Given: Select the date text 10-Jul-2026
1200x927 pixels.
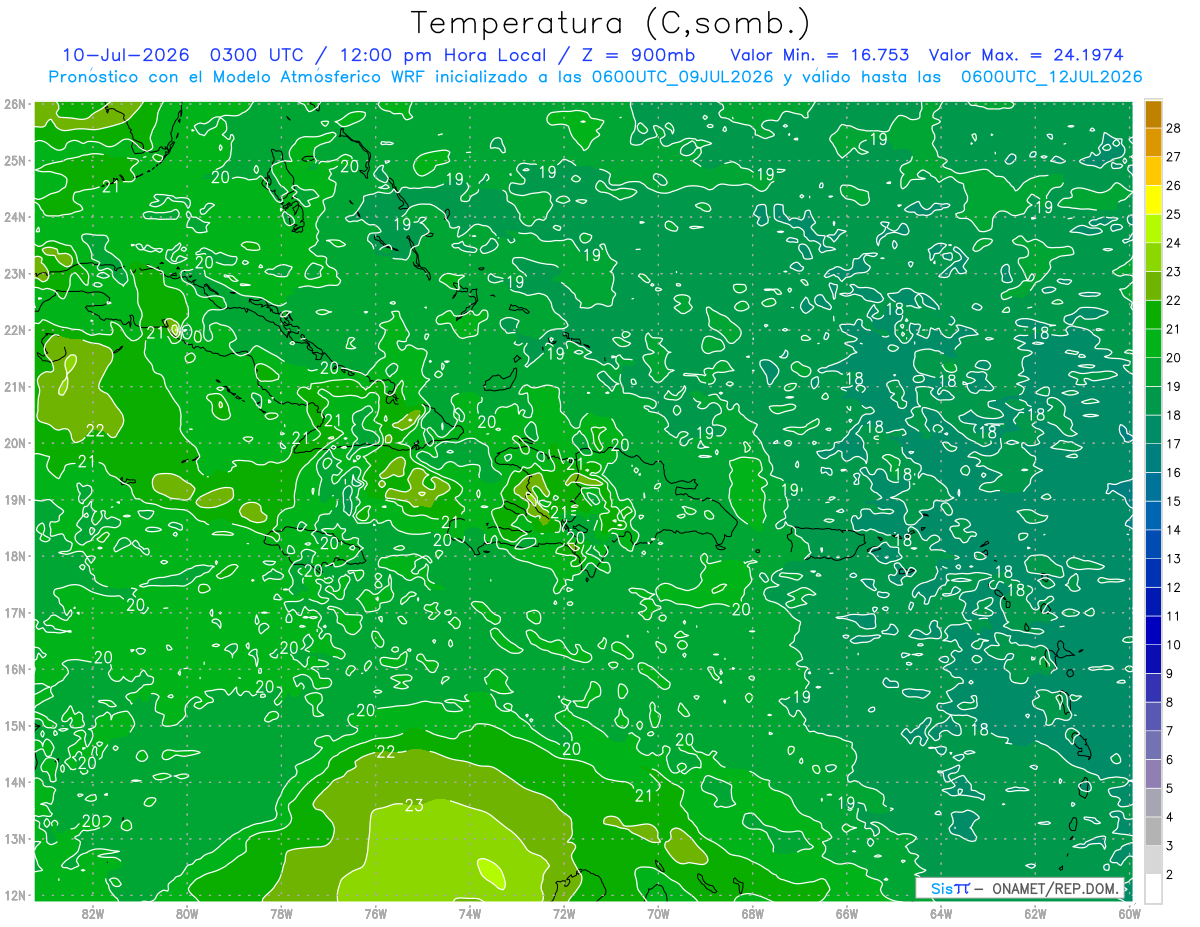Looking at the screenshot, I should pyautogui.click(x=125, y=55).
